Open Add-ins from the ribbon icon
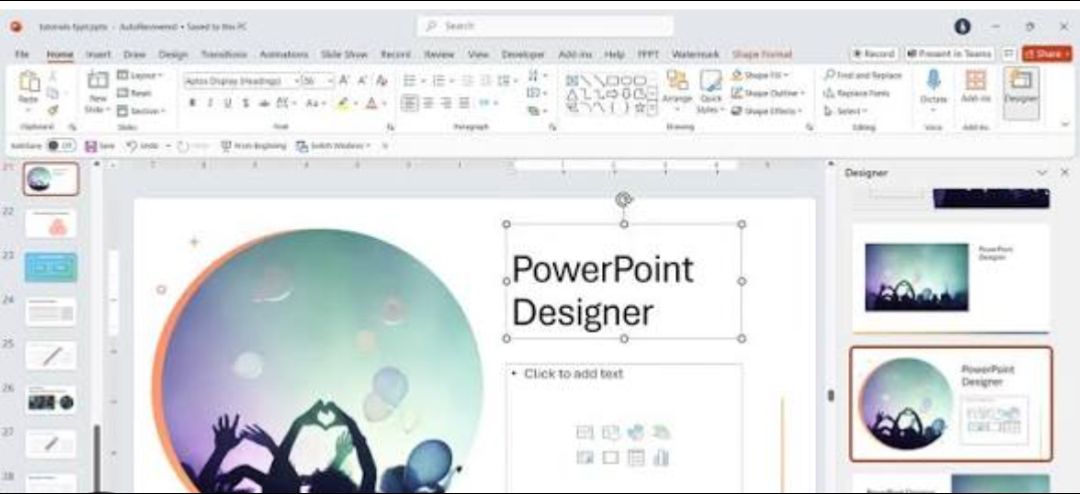 975,80
